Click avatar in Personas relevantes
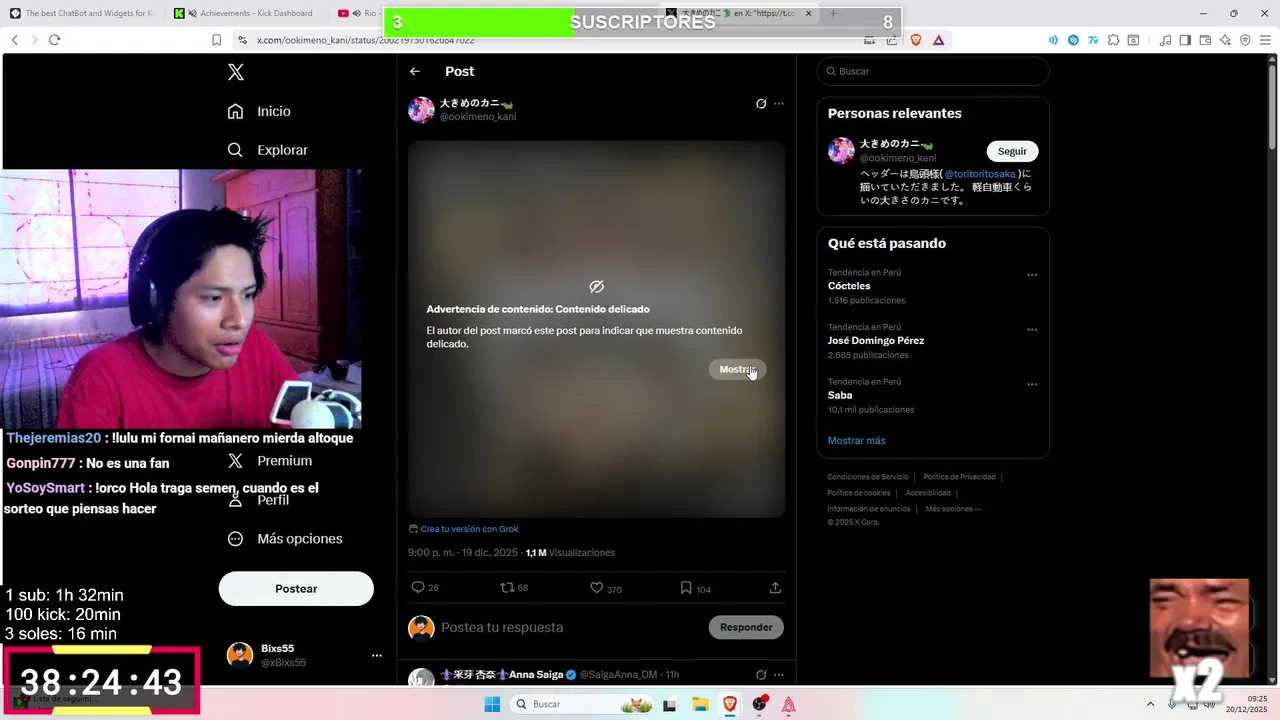Viewport: 1280px width, 720px height. tap(841, 151)
